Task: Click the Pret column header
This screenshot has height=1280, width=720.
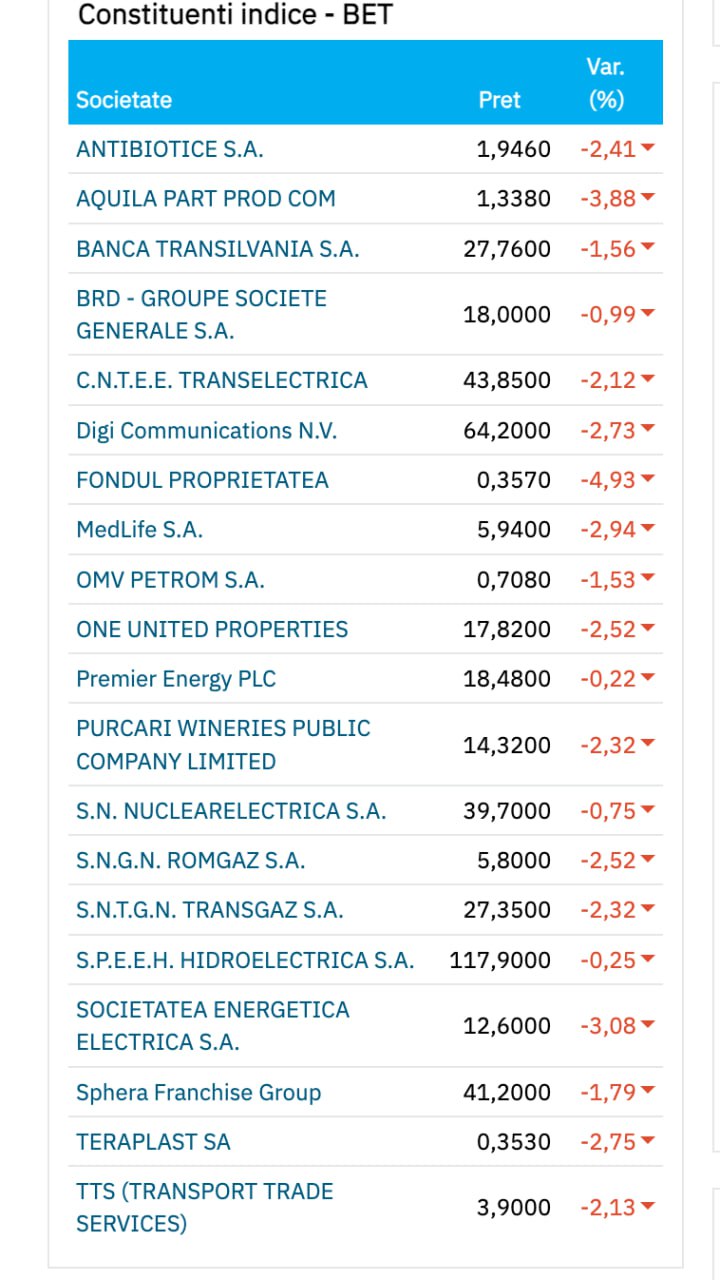Action: pyautogui.click(x=500, y=100)
